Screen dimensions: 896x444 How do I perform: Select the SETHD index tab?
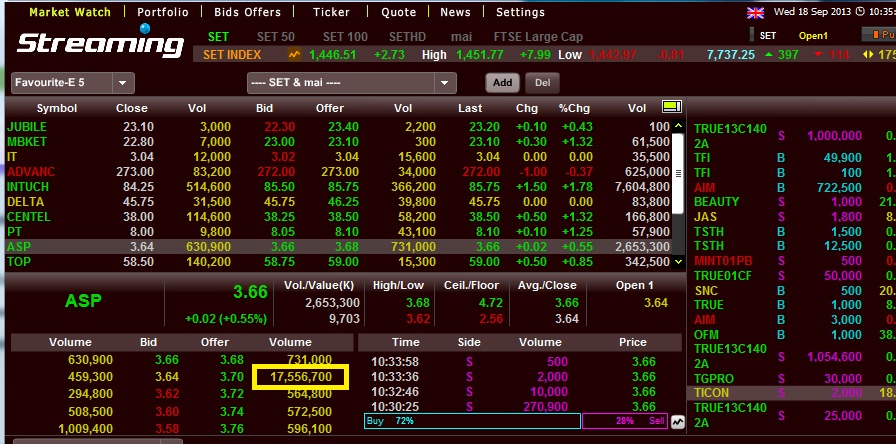[x=407, y=37]
